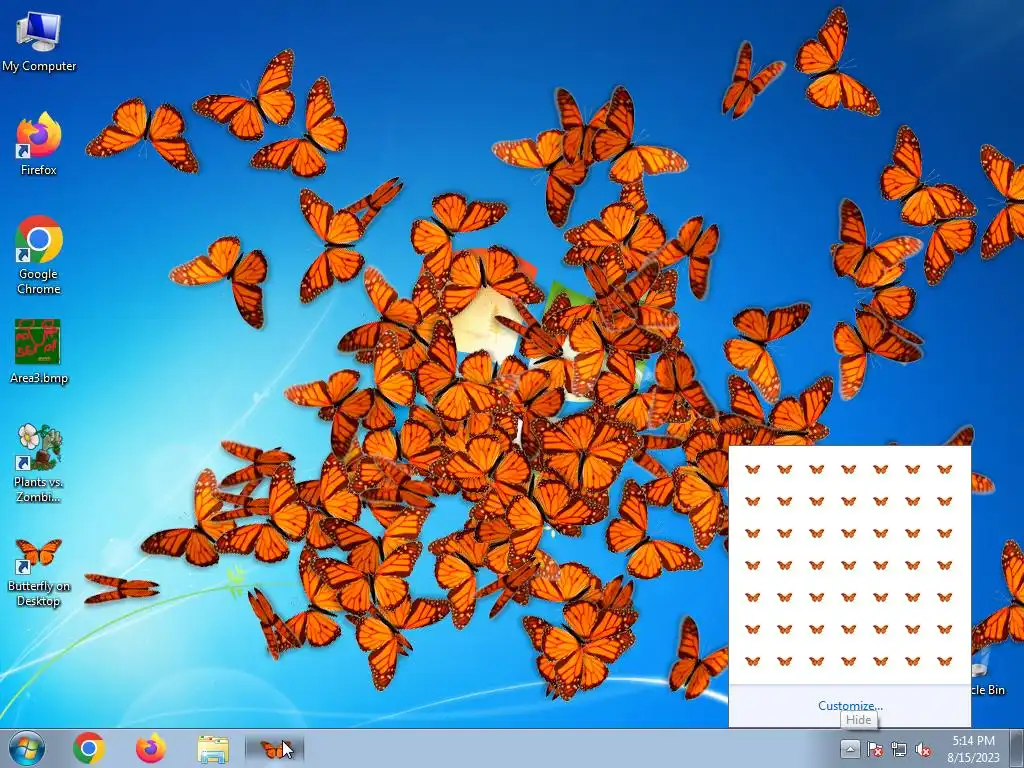Image resolution: width=1024 pixels, height=768 pixels.
Task: Launch Chrome from the taskbar
Action: [x=89, y=748]
